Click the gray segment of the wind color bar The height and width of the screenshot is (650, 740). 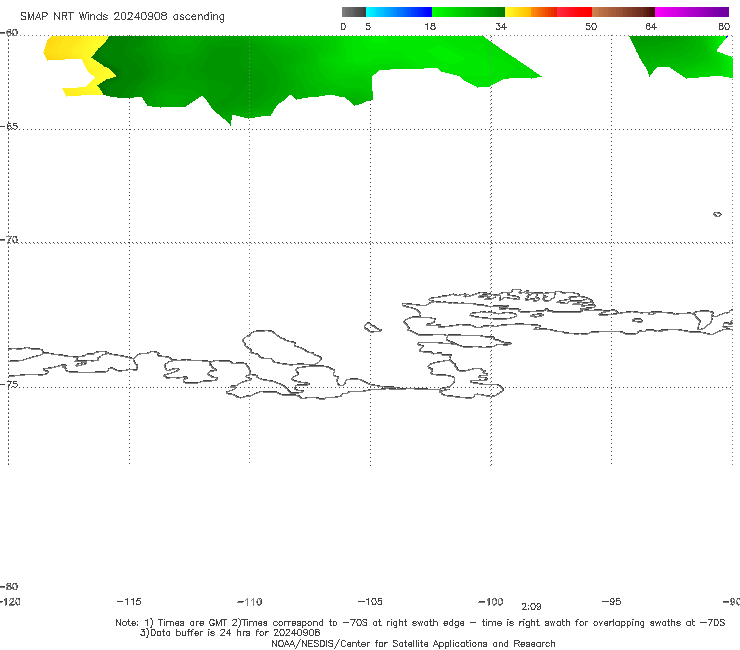[353, 12]
